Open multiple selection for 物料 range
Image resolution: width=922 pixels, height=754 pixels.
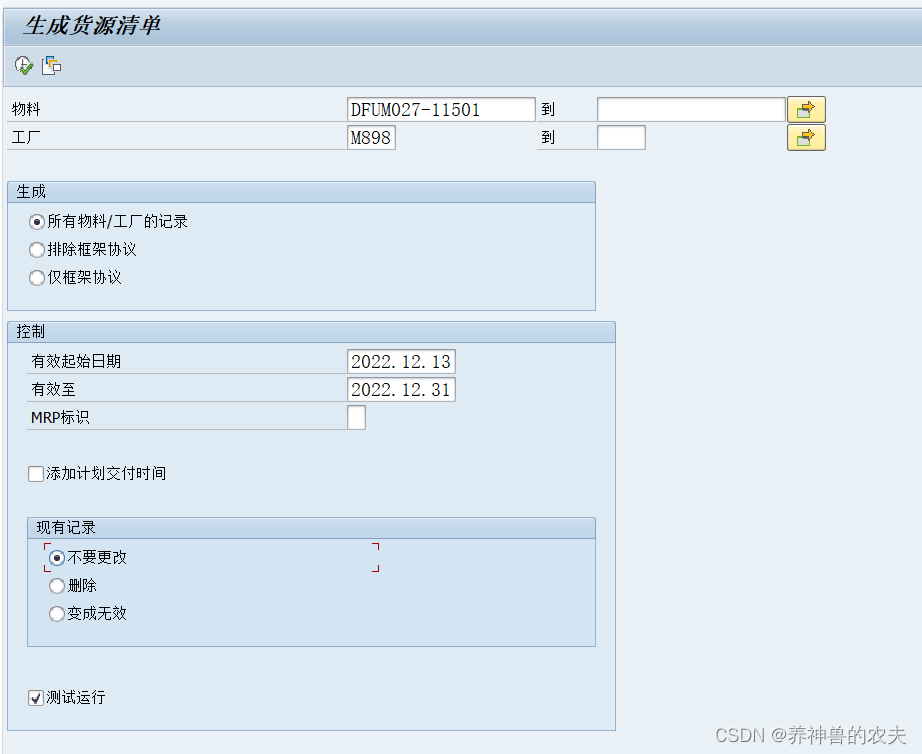[x=806, y=108]
